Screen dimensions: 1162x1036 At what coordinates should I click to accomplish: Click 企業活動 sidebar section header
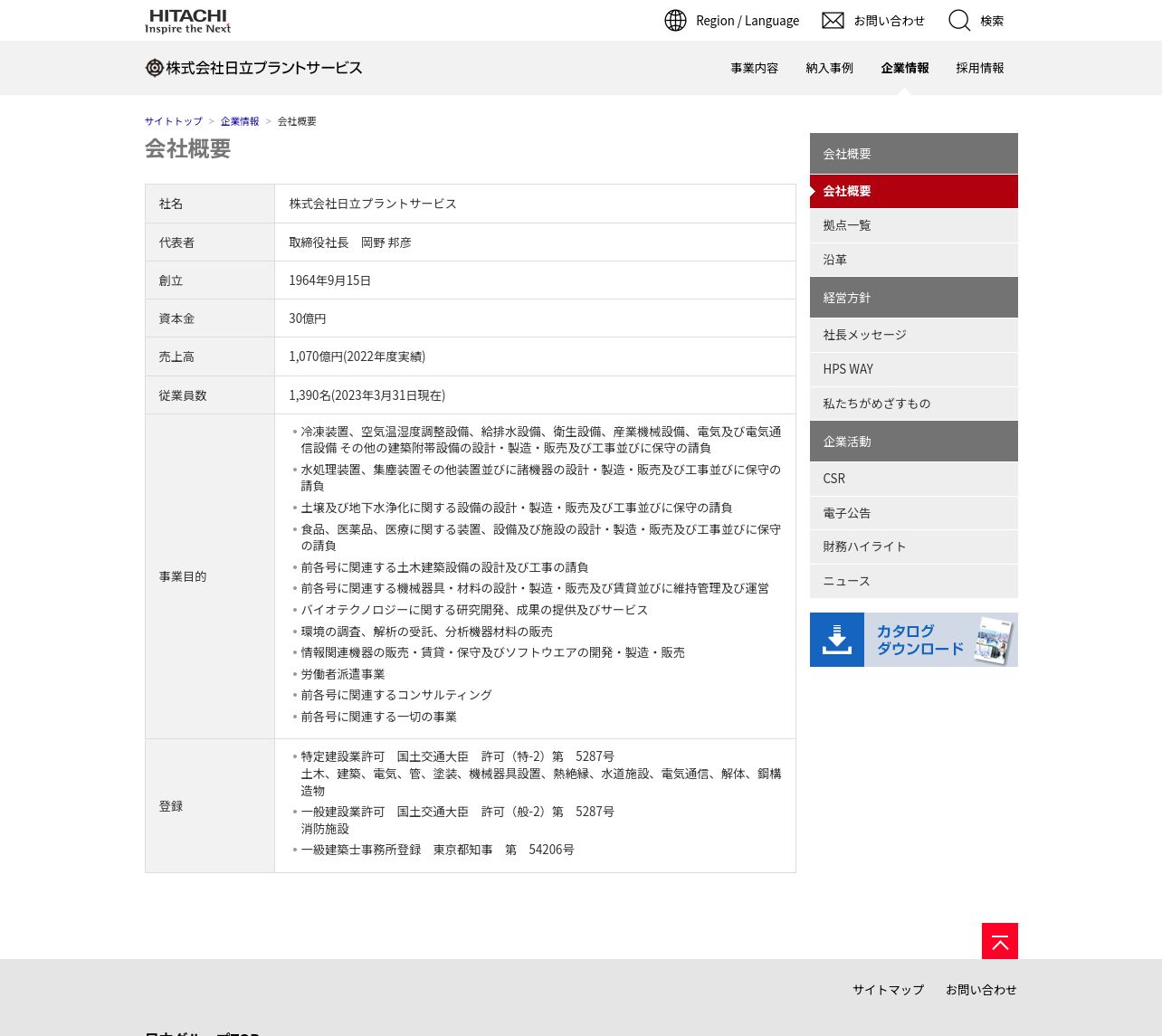(914, 441)
